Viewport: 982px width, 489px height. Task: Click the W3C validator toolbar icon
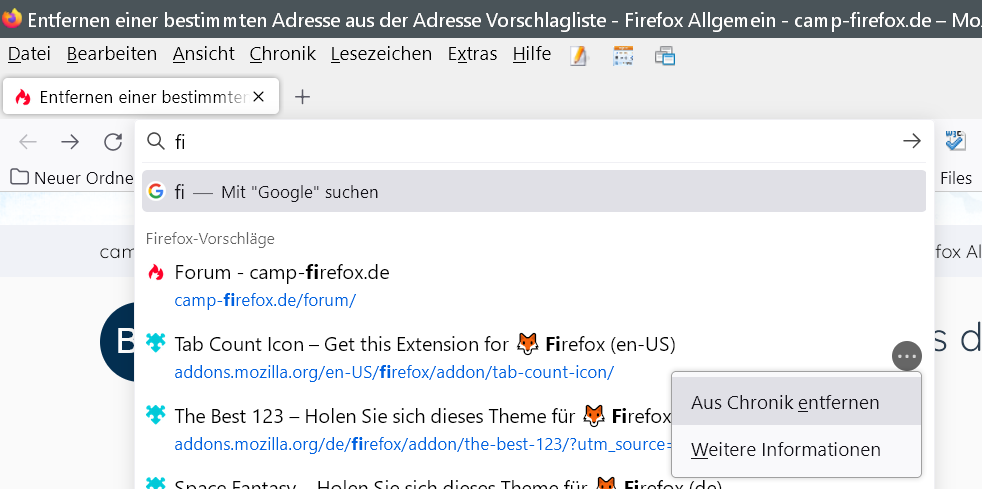(x=956, y=141)
